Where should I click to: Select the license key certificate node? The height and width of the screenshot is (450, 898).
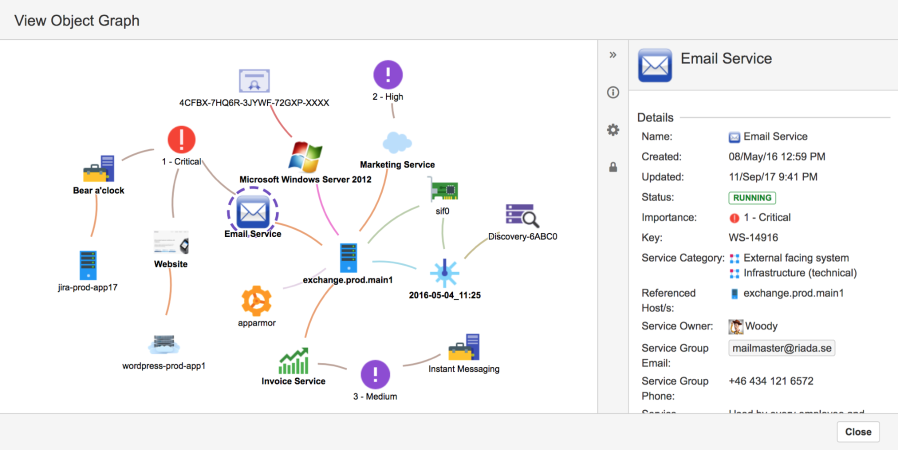254,81
